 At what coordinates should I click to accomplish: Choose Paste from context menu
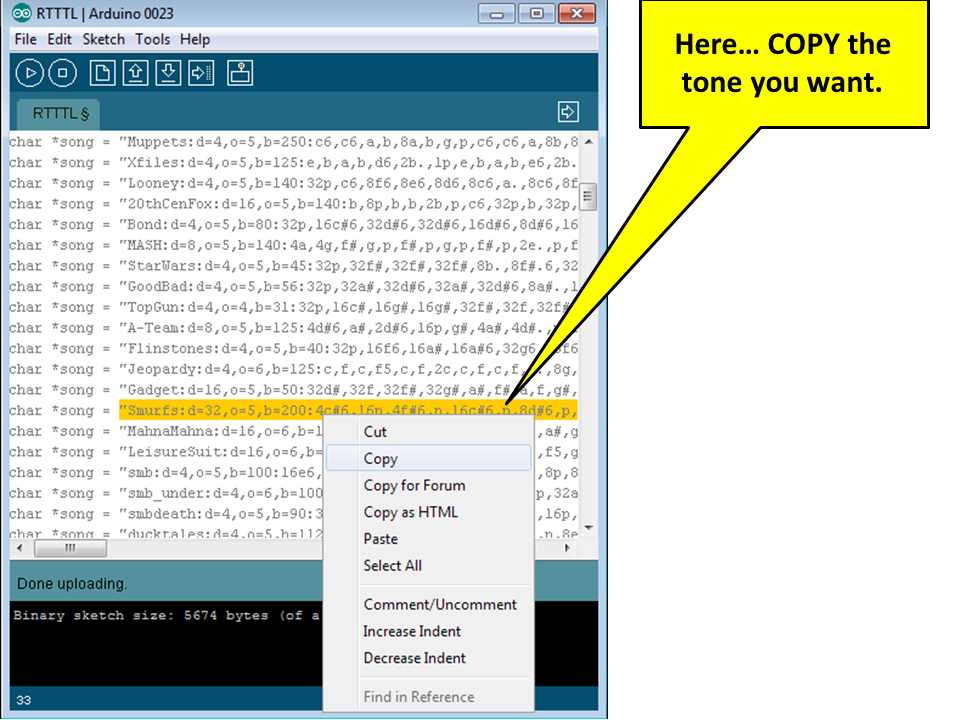click(x=428, y=539)
